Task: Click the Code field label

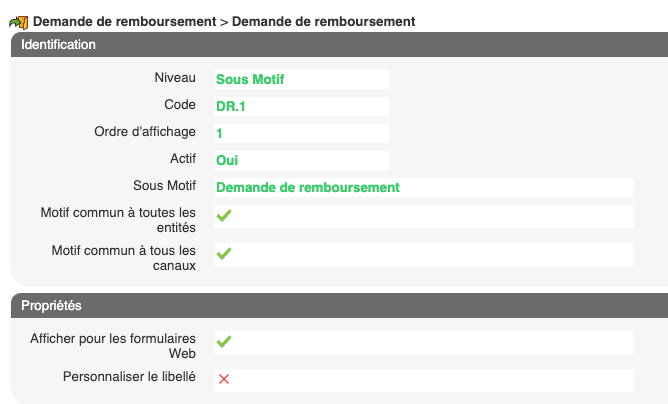Action: tap(180, 105)
